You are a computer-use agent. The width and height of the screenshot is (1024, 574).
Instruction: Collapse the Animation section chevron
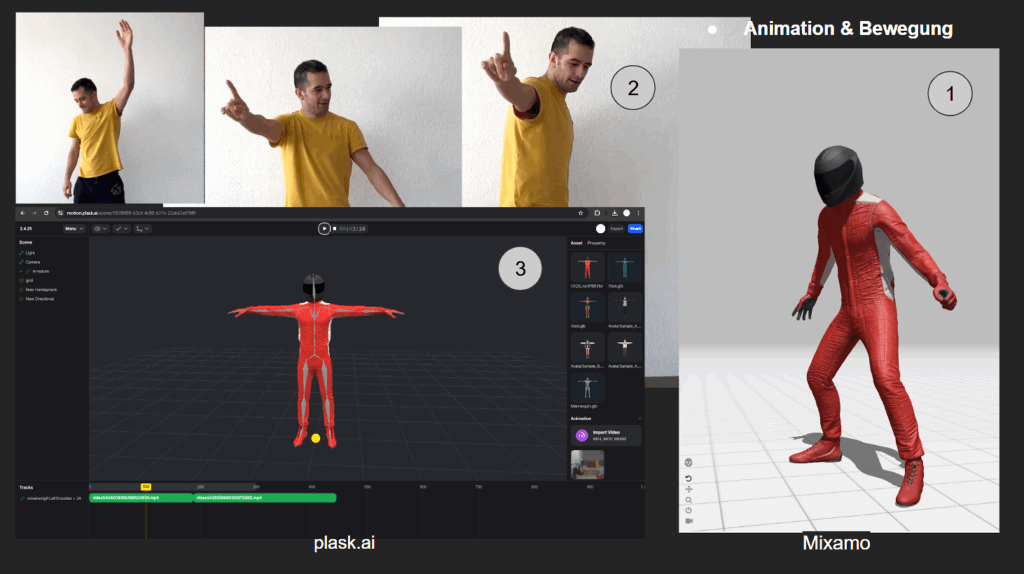click(640, 418)
